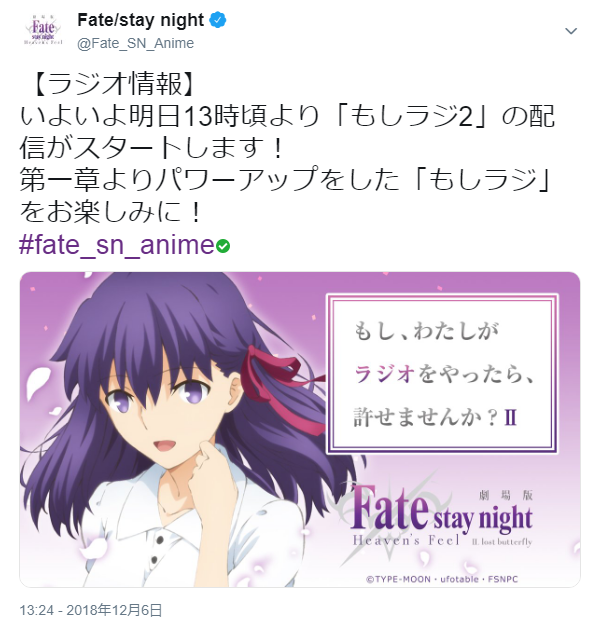Click the II. lost butterfly subtitle text

coord(502,542)
